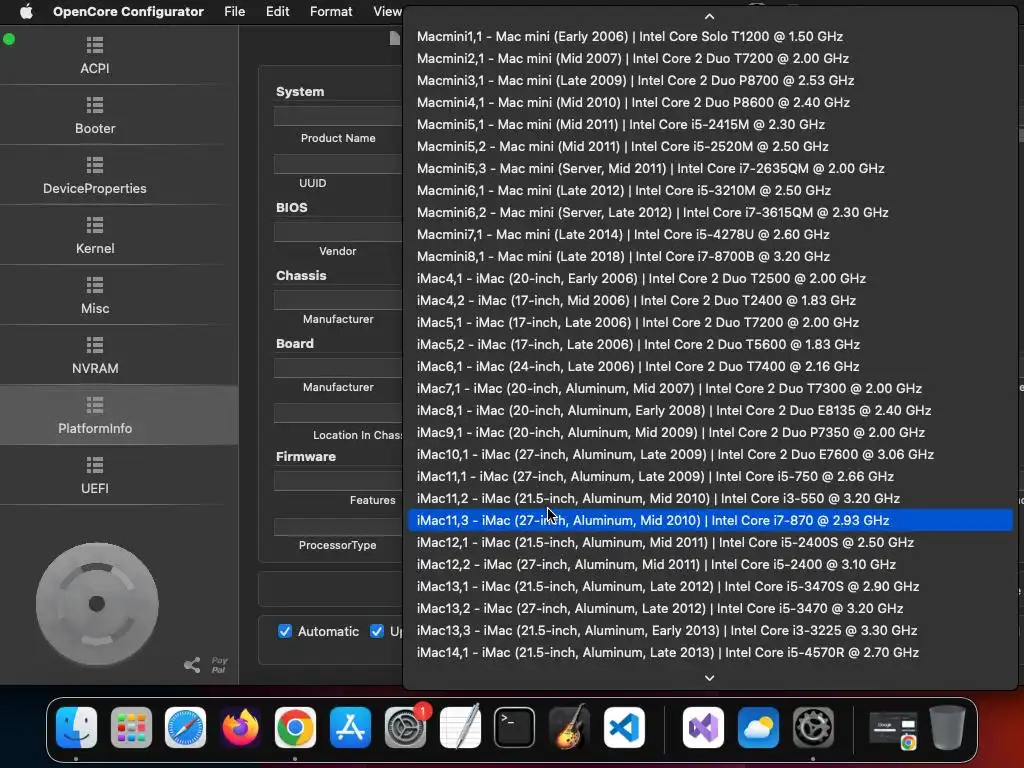Click the dropdown list's up scroll arrow
The image size is (1024, 768).
pos(709,16)
